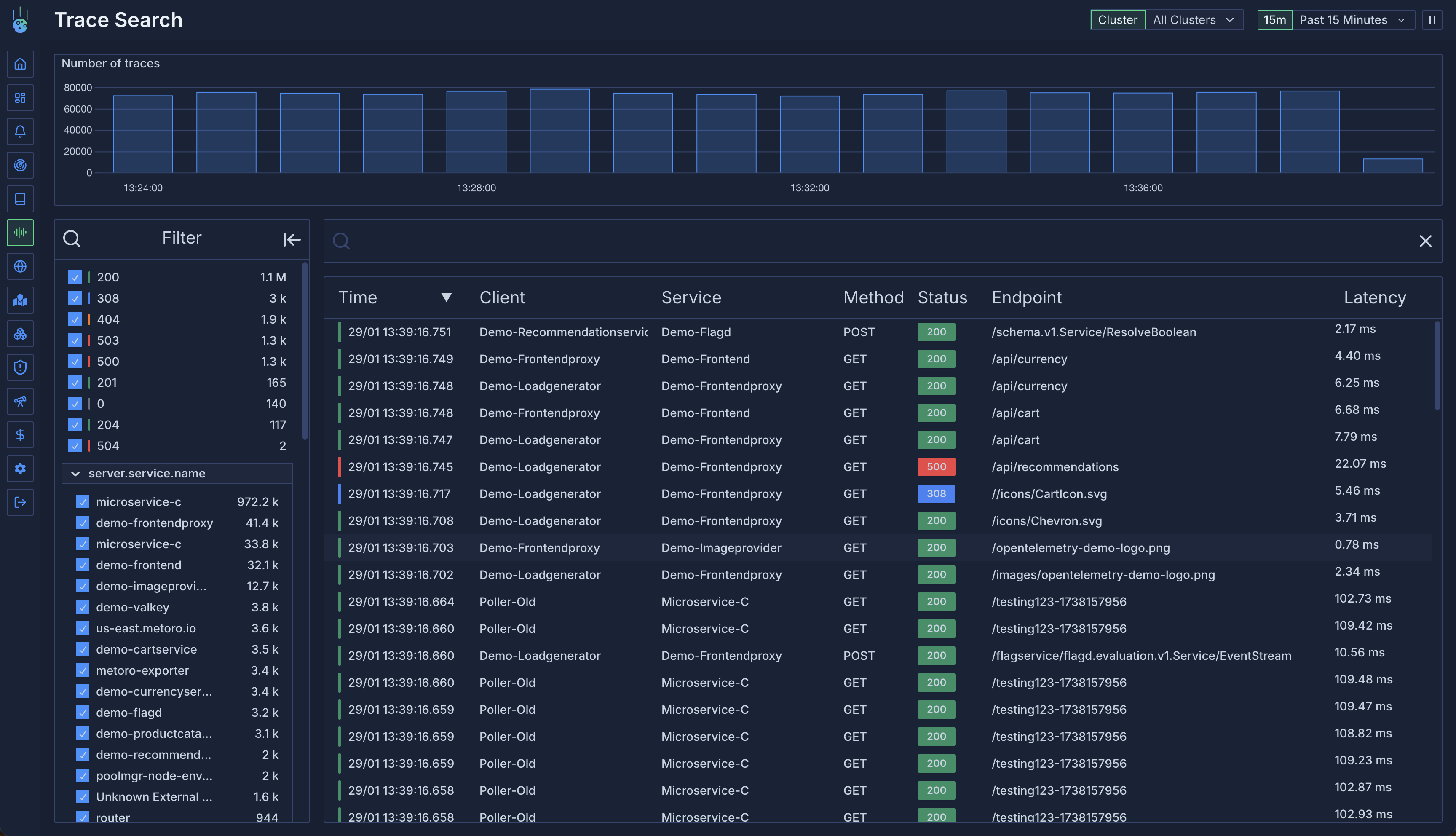Open the map pin icon in sidebar

[x=20, y=300]
